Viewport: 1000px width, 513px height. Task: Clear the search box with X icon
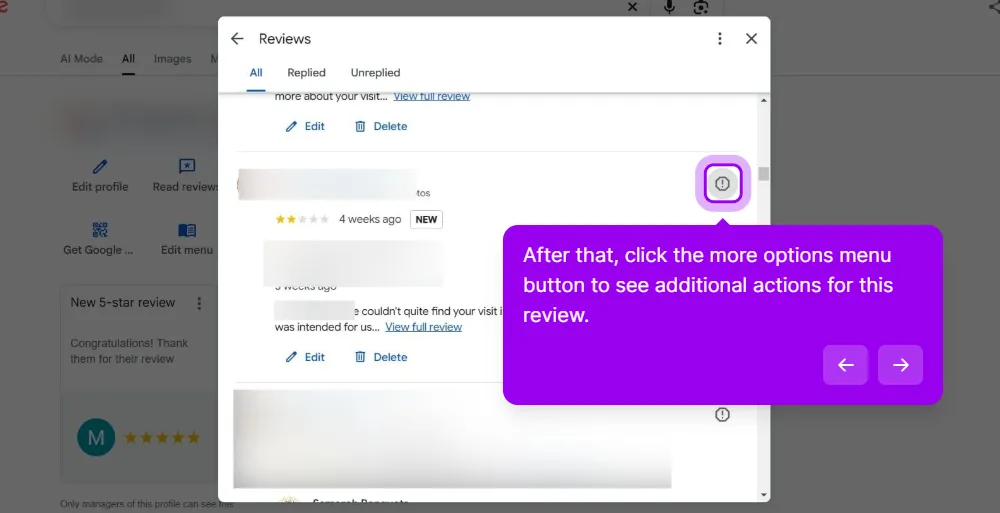click(x=632, y=7)
